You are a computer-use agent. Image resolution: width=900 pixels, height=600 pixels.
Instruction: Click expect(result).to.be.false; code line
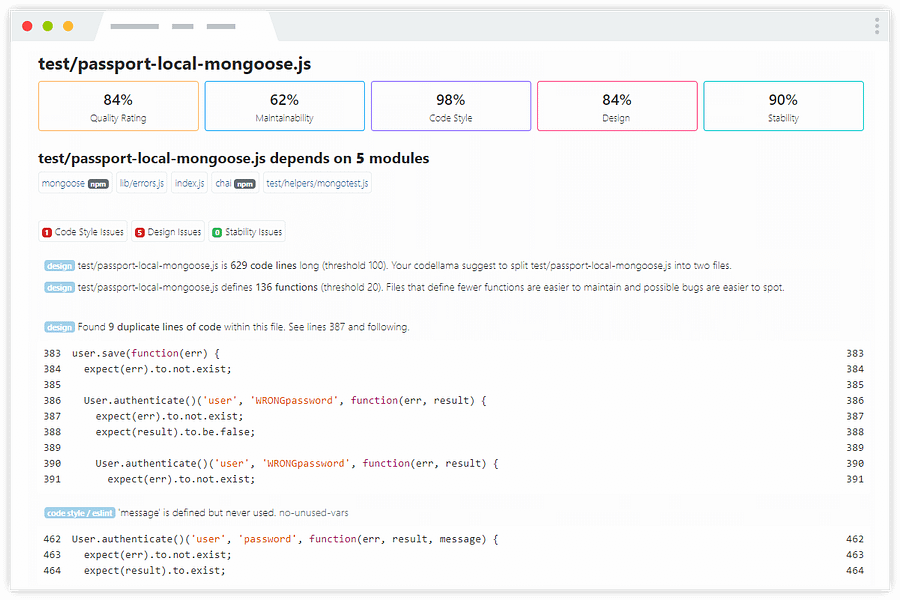[x=175, y=432]
